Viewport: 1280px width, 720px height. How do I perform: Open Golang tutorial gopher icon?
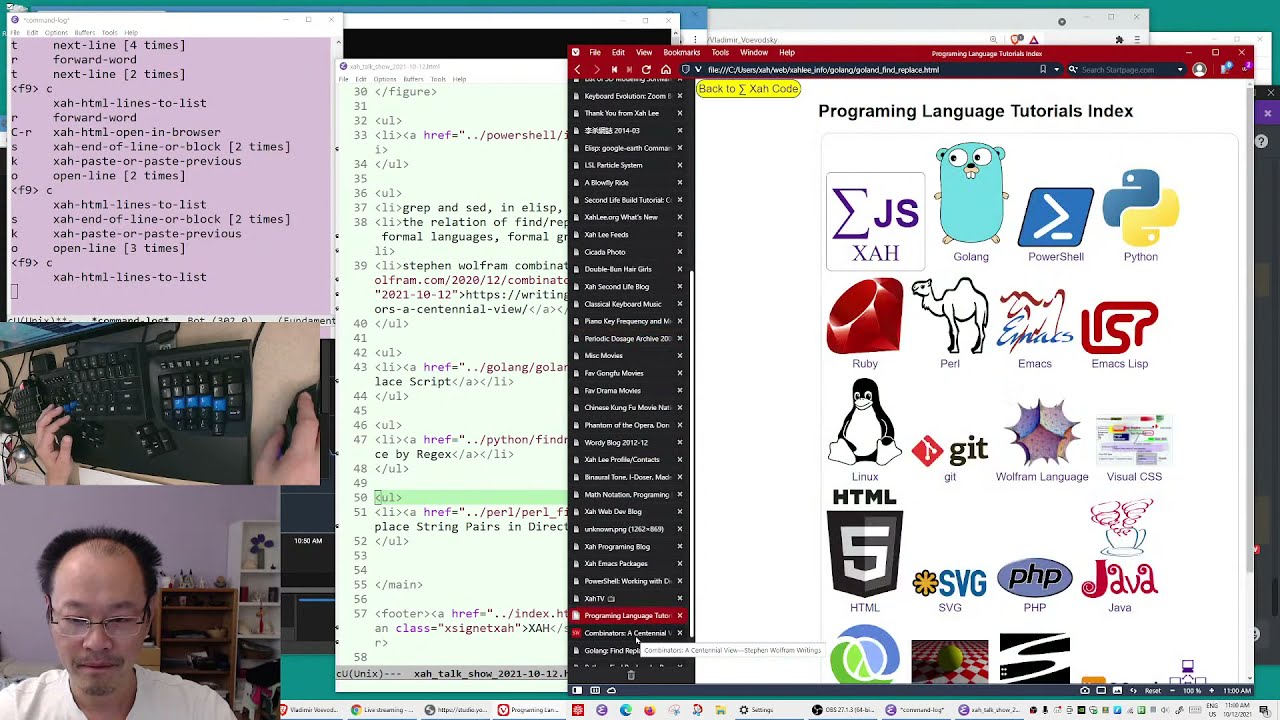[971, 194]
